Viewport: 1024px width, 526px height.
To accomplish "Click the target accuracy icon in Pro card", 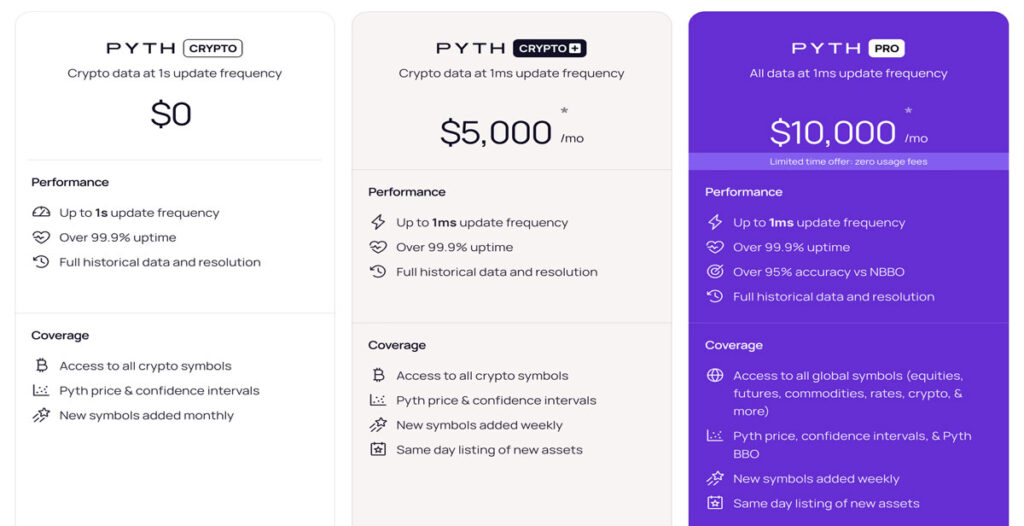I will tap(715, 272).
